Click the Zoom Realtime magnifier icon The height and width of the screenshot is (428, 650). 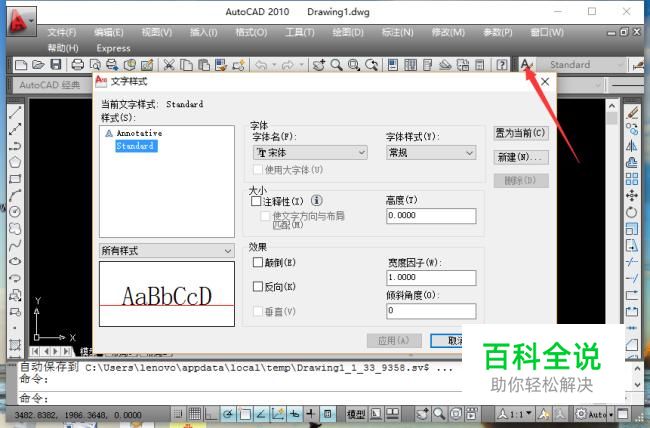click(337, 65)
